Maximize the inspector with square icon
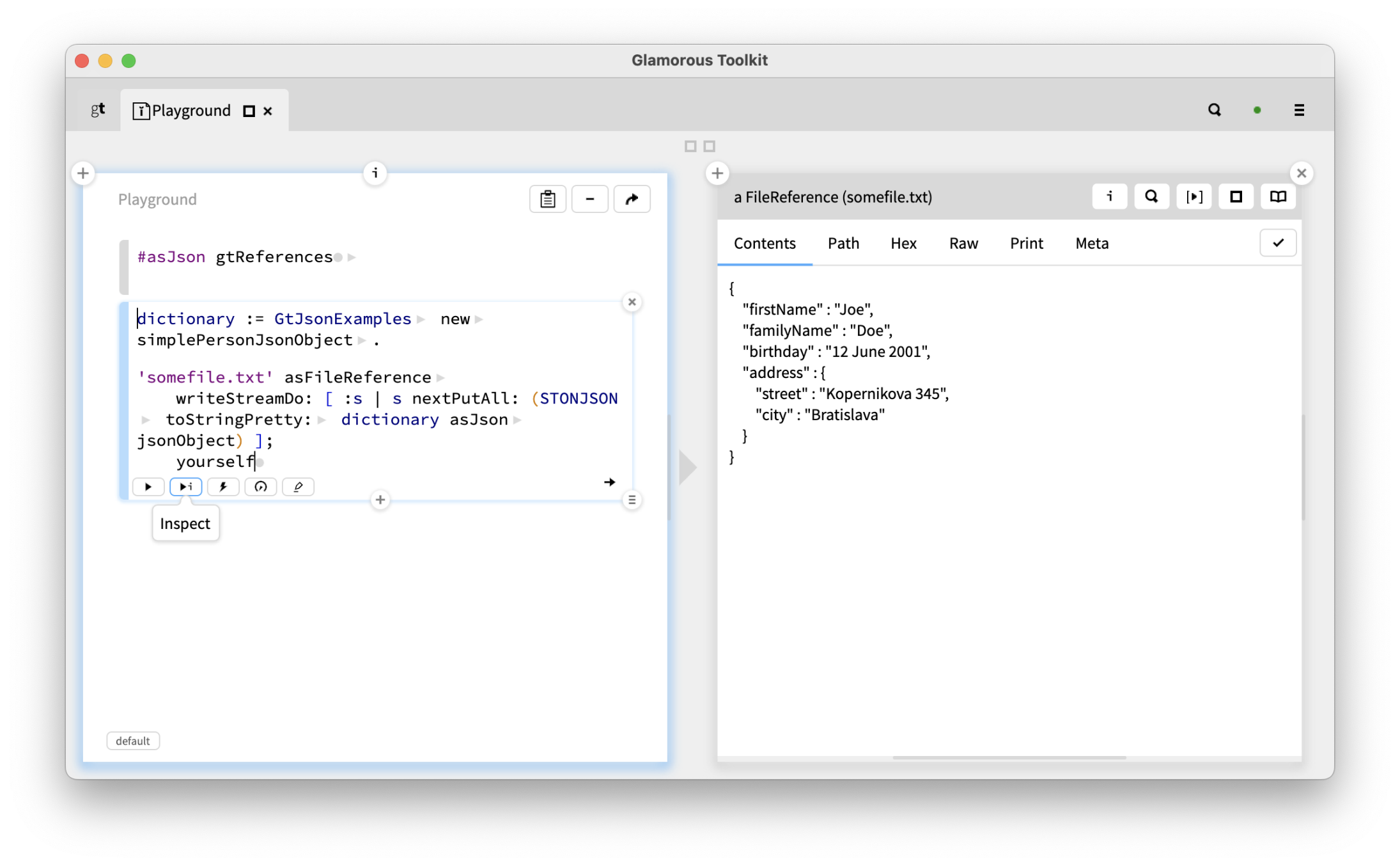The width and height of the screenshot is (1400, 866). click(1236, 196)
